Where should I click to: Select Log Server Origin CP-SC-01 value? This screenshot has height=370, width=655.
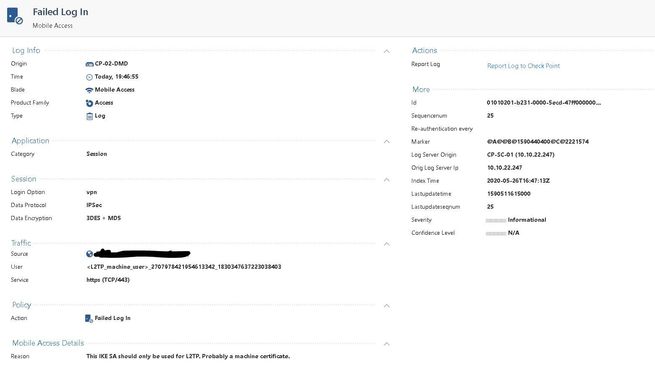tap(520, 155)
